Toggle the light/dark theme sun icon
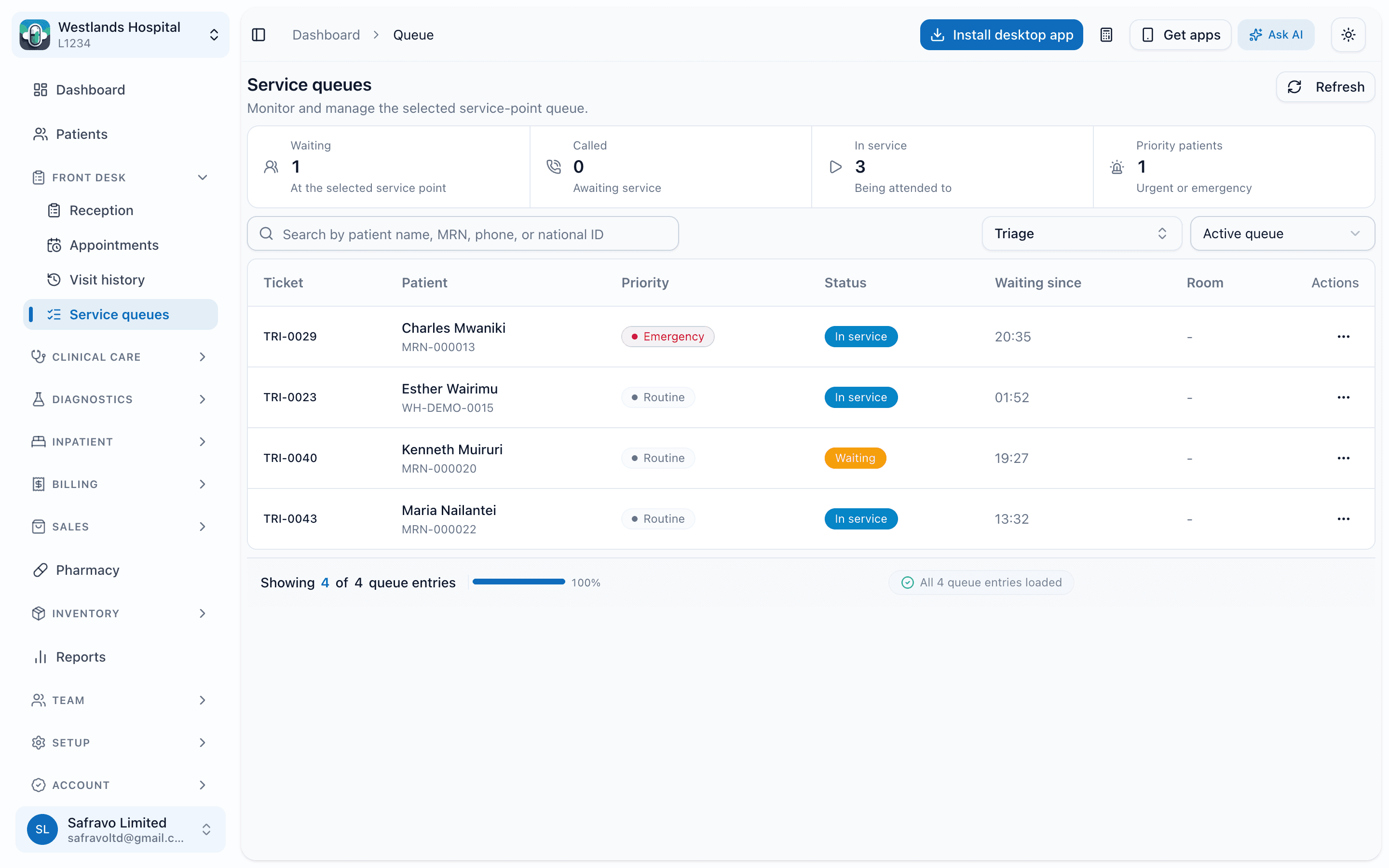This screenshot has height=868, width=1389. (1348, 35)
